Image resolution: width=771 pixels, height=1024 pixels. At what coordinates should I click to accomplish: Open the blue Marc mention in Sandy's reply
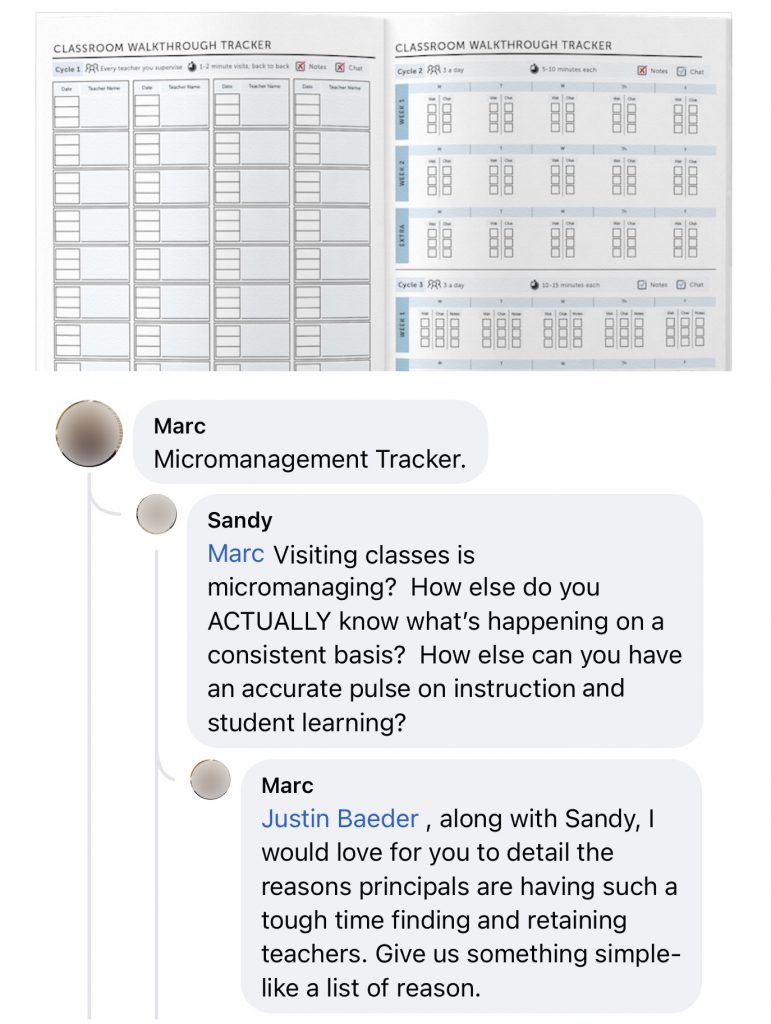click(x=235, y=554)
